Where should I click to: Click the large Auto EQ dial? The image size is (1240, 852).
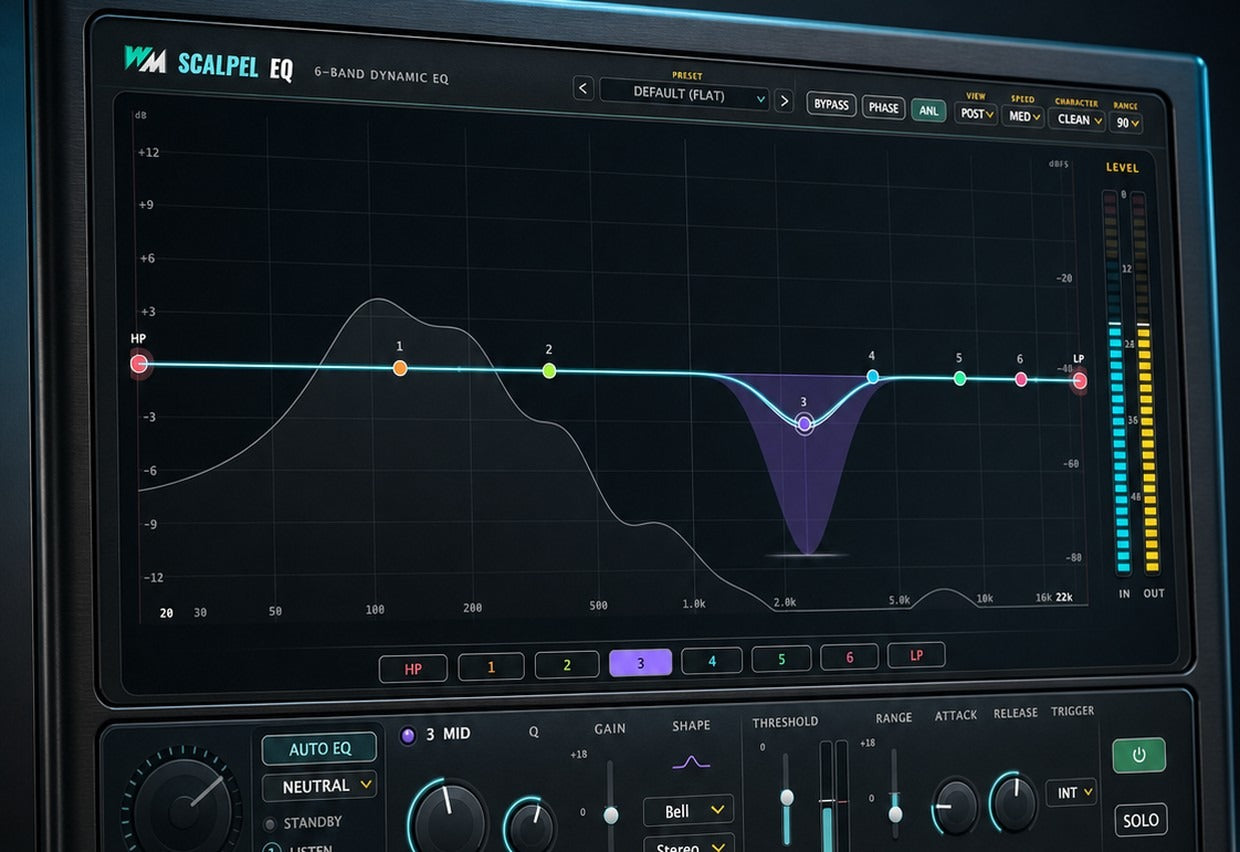[184, 806]
